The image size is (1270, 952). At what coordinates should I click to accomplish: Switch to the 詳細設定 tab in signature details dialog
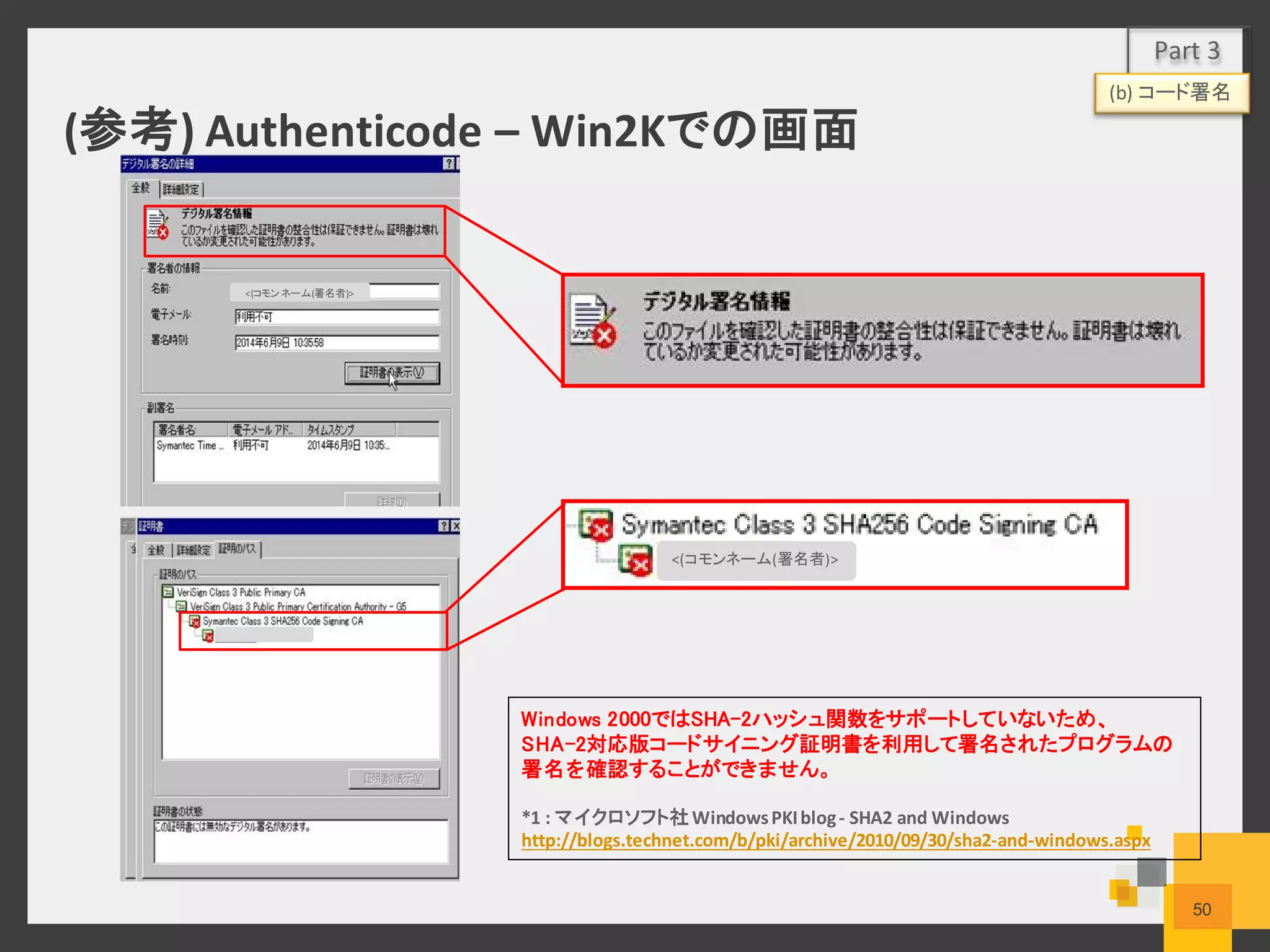[182, 189]
